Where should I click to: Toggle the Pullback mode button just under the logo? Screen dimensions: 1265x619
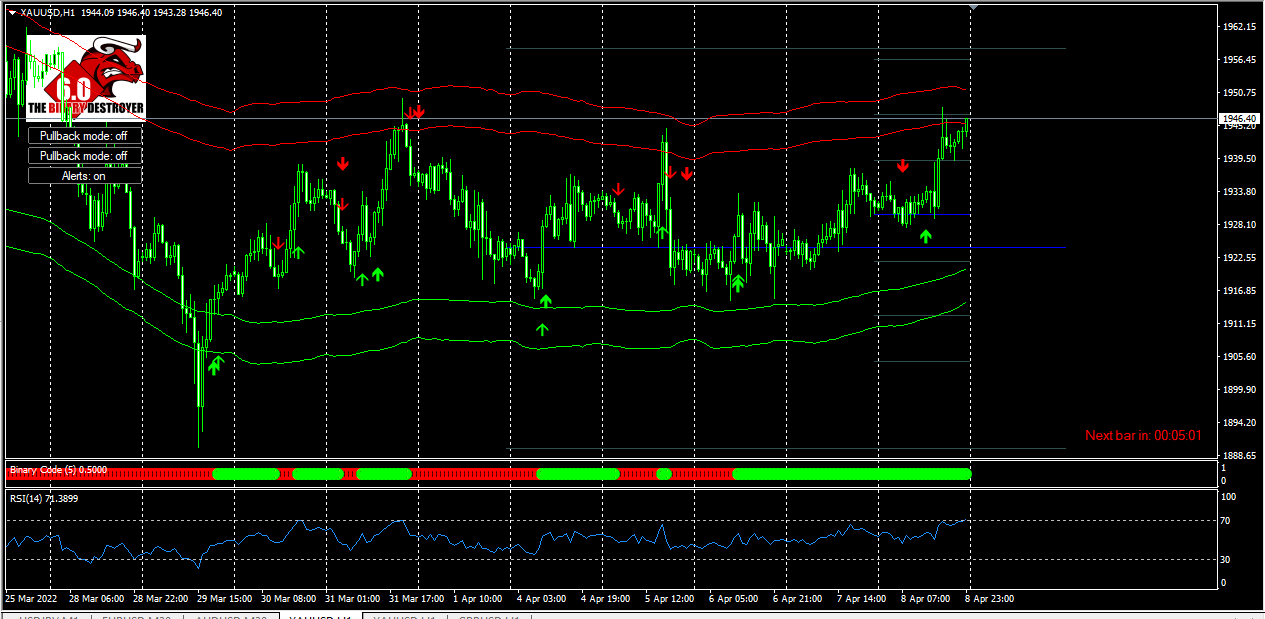85,135
